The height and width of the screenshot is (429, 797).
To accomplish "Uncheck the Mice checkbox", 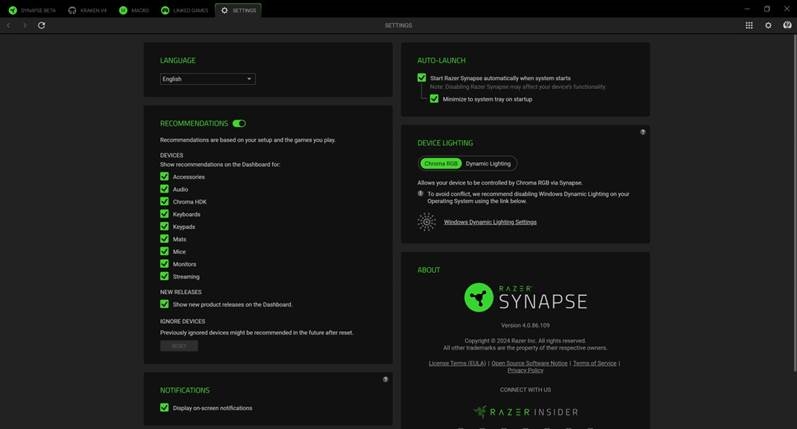I will [164, 251].
